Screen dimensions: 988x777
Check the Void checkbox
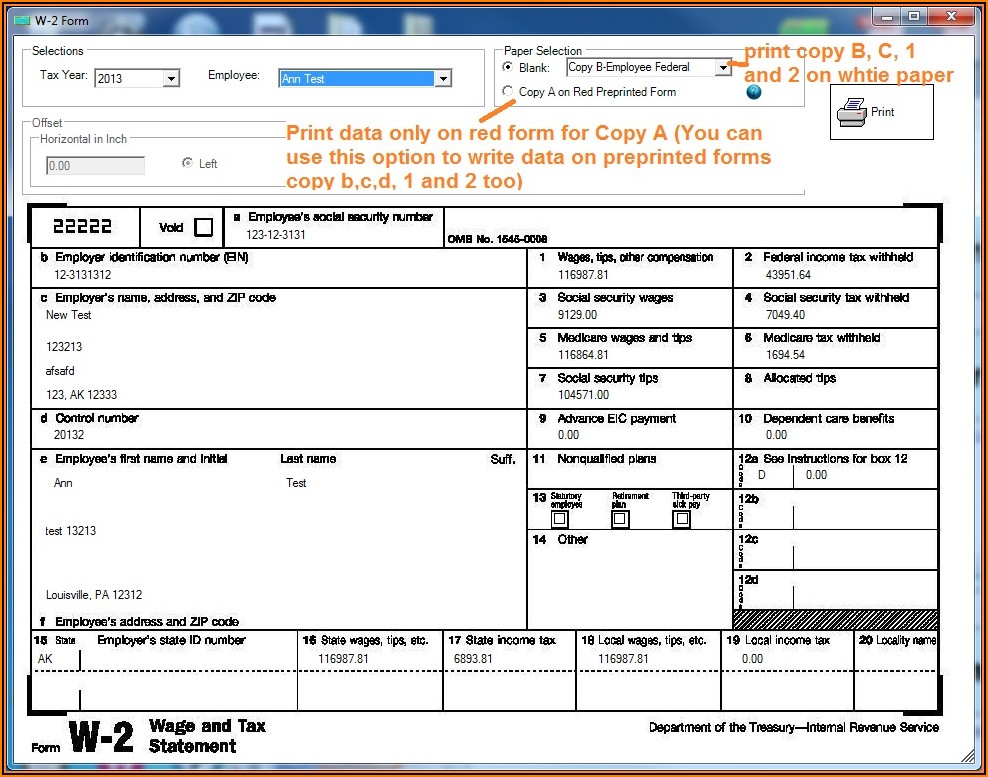point(203,227)
